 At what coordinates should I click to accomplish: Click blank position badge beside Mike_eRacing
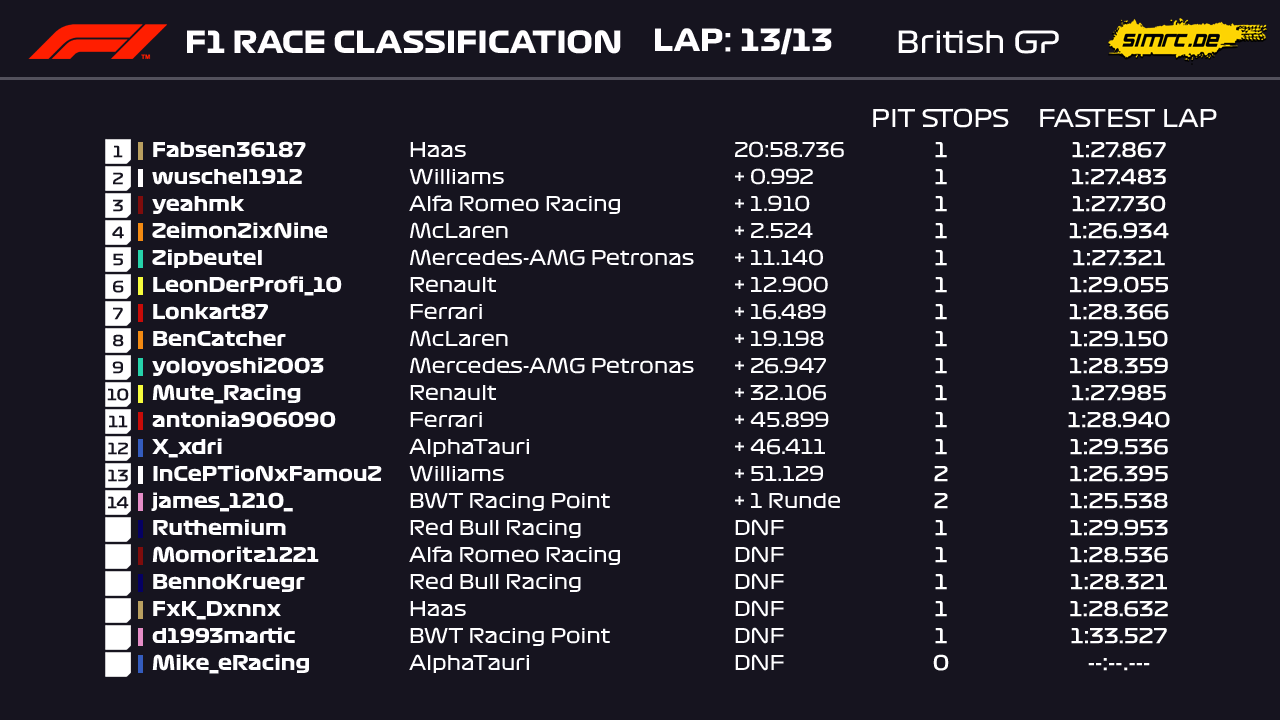pos(118,664)
